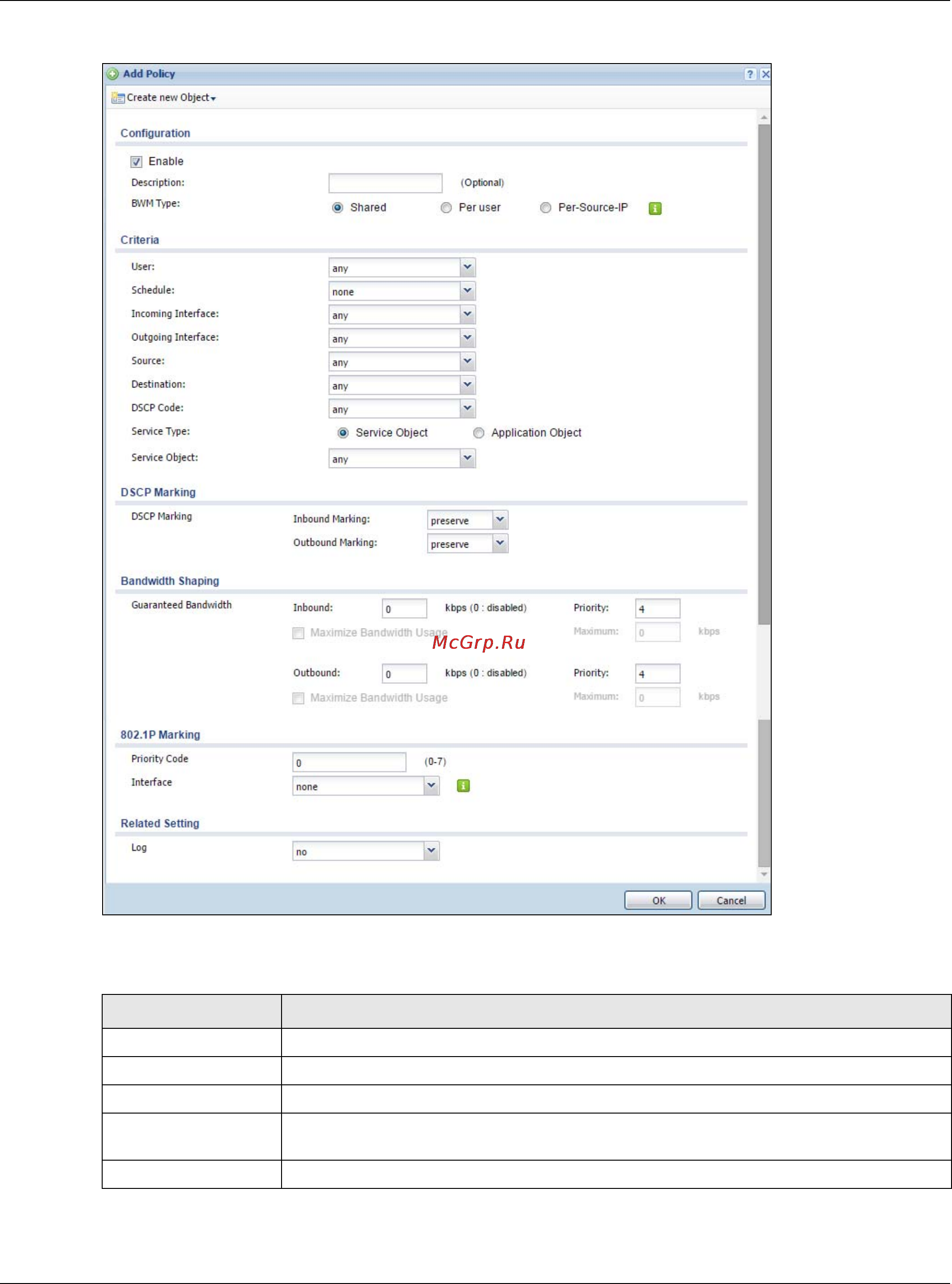
Task: Open the Create new Object menu
Action: pyautogui.click(x=164, y=97)
